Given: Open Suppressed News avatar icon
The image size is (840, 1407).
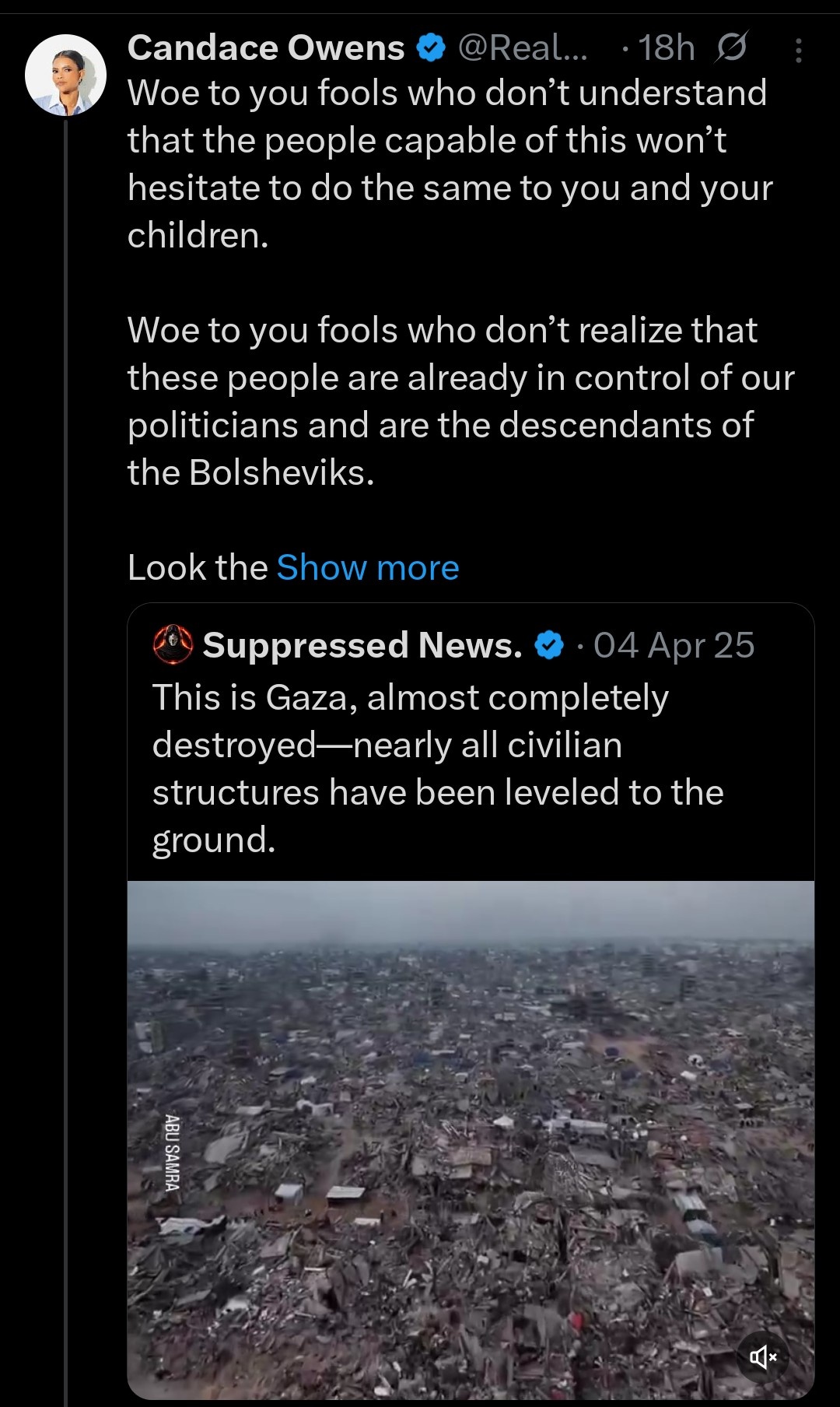Looking at the screenshot, I should click(x=173, y=644).
